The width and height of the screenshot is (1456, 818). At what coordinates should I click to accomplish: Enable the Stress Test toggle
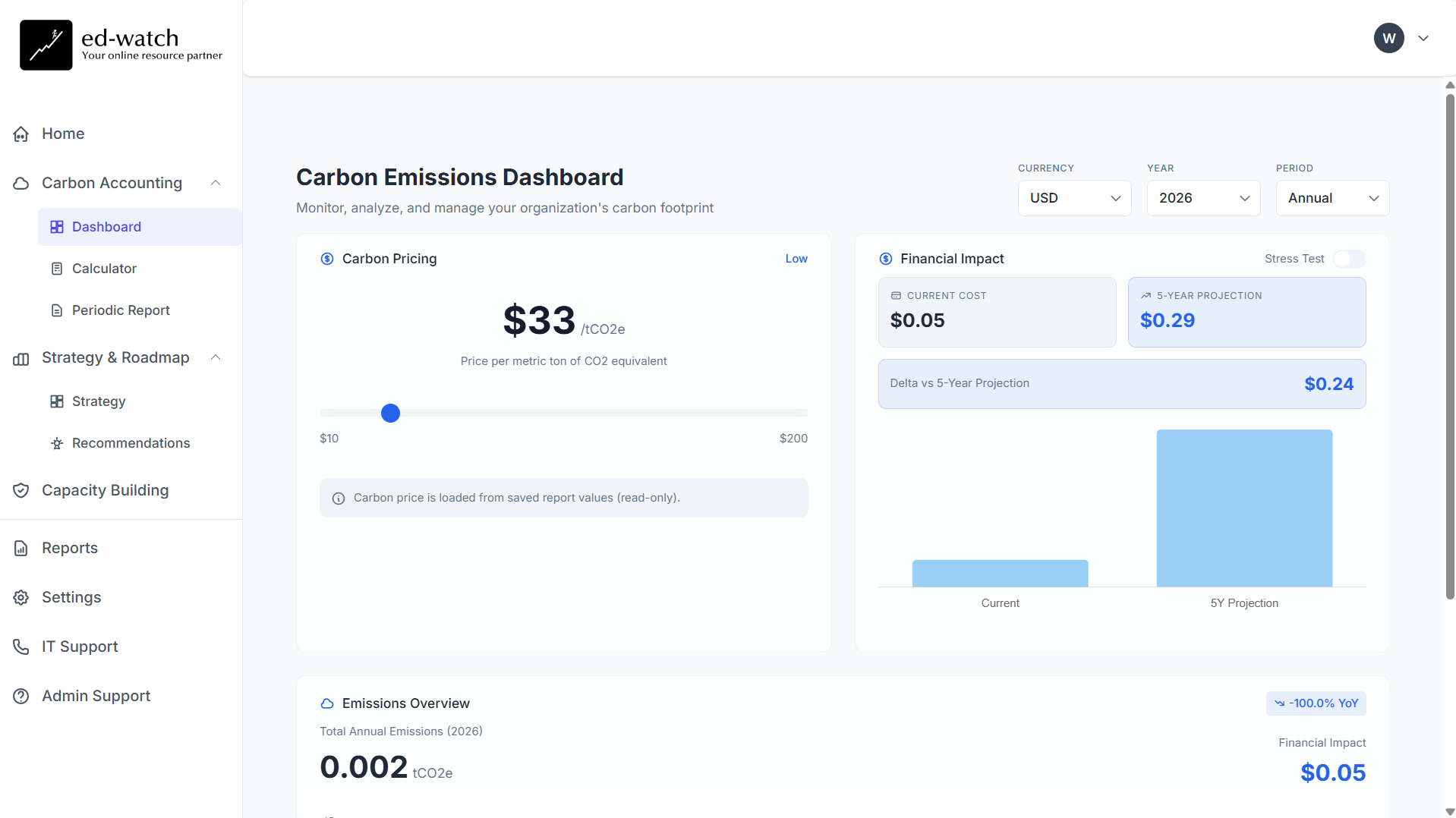(x=1349, y=259)
